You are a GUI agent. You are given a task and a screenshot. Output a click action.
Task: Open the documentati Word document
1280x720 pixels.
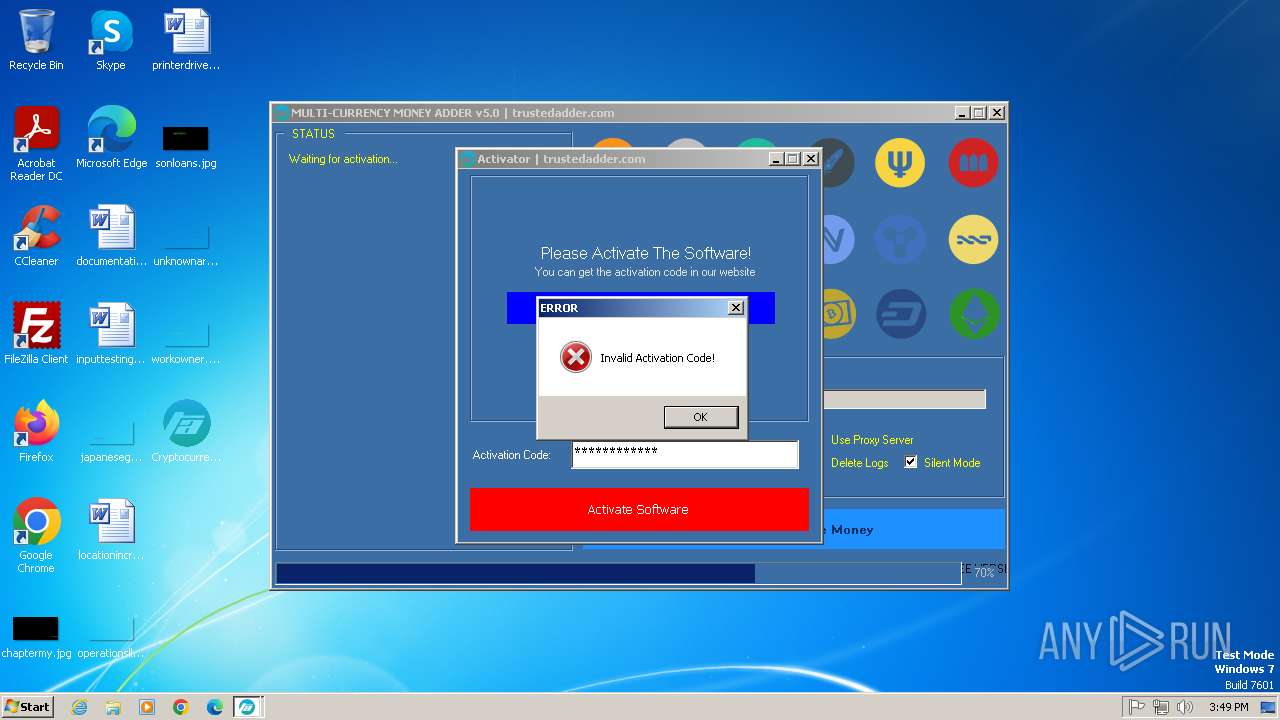111,236
